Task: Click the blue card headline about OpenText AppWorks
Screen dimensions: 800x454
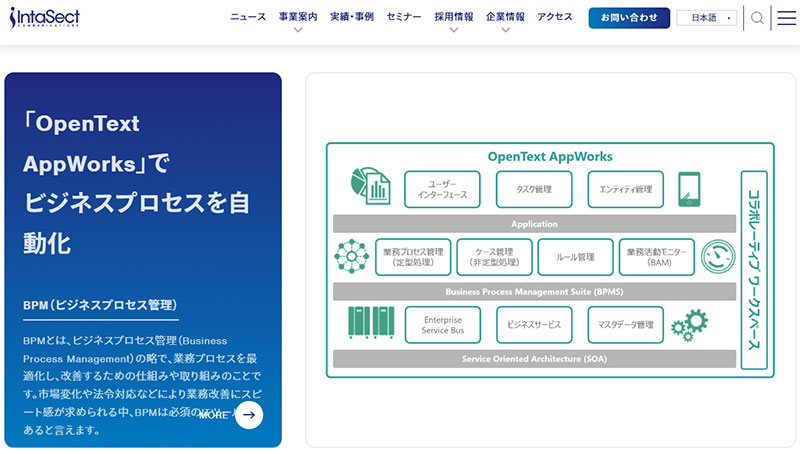Action: pos(137,184)
